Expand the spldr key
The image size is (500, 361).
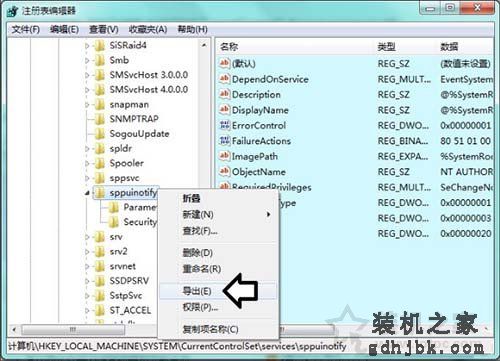click(x=87, y=149)
